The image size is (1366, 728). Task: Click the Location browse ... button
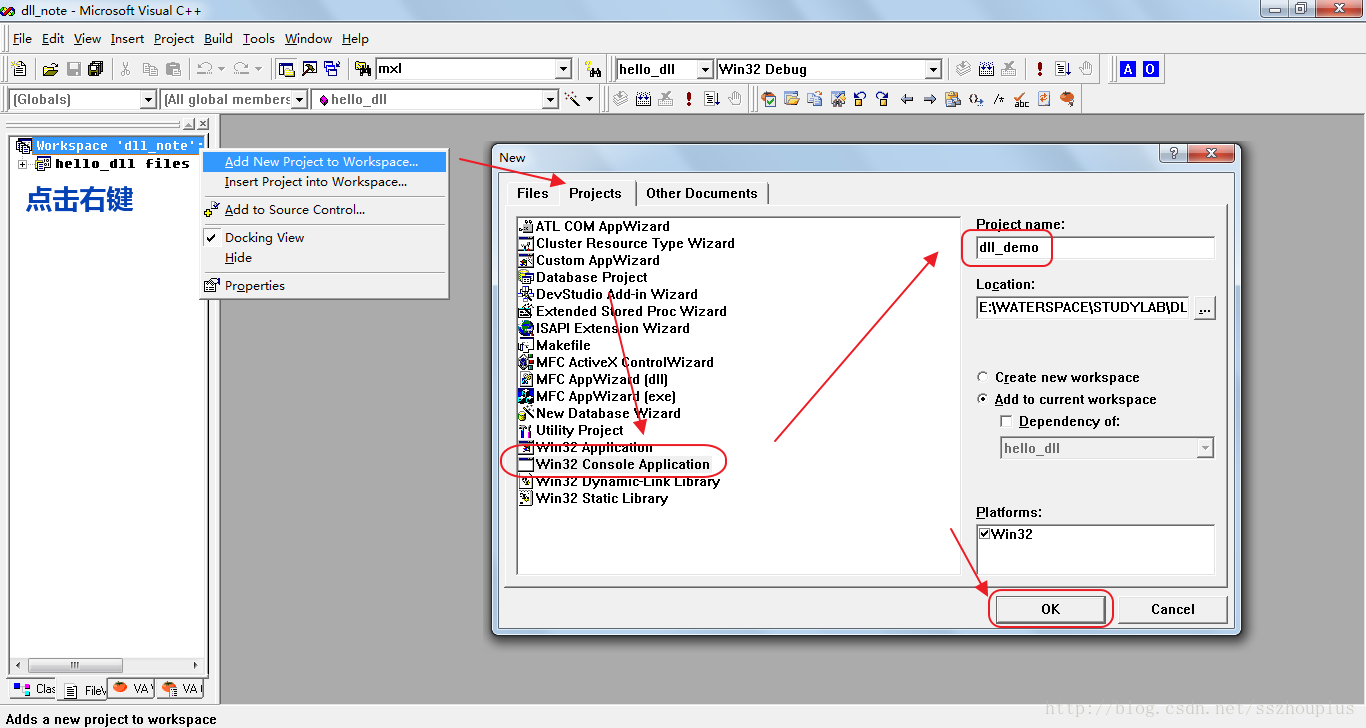pyautogui.click(x=1205, y=308)
